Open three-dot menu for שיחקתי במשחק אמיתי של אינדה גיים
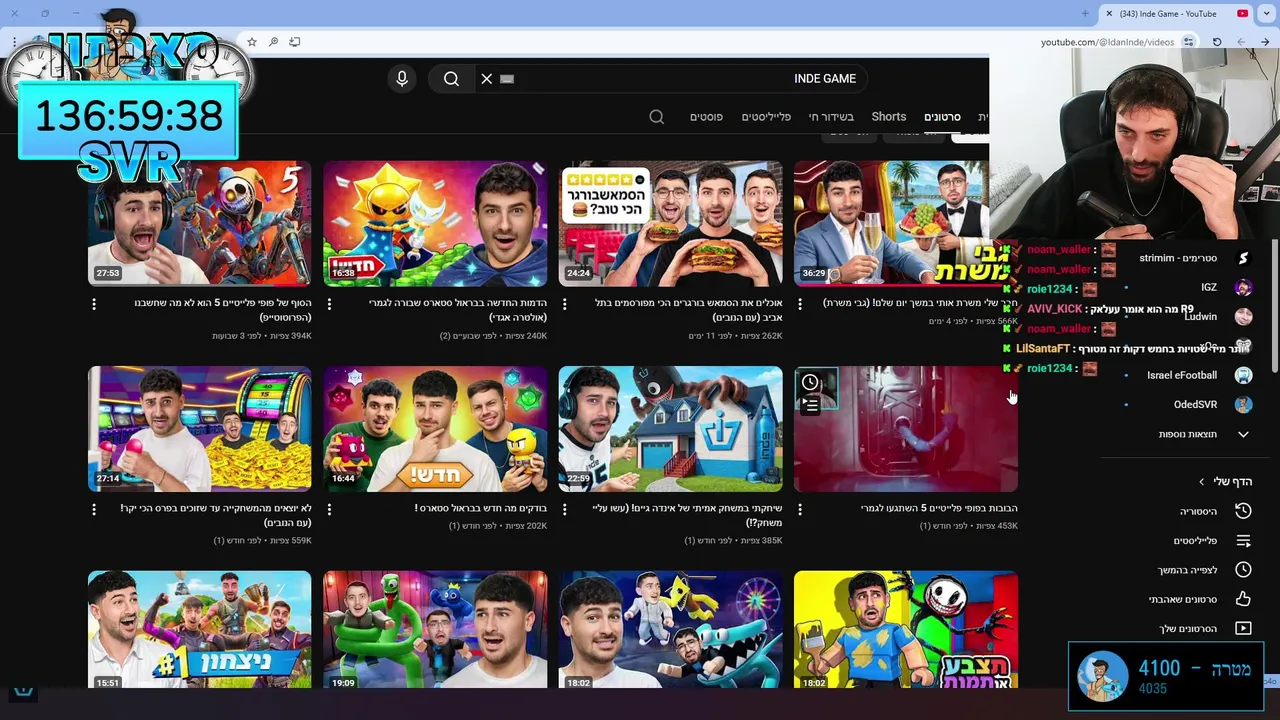1280x720 pixels. coord(565,509)
